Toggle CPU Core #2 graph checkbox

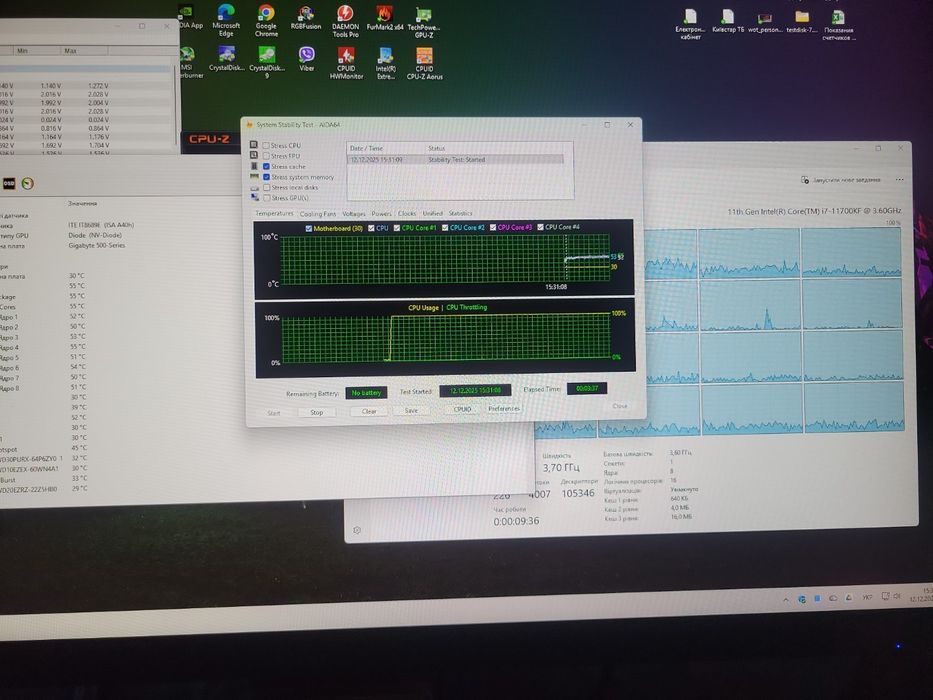[444, 228]
